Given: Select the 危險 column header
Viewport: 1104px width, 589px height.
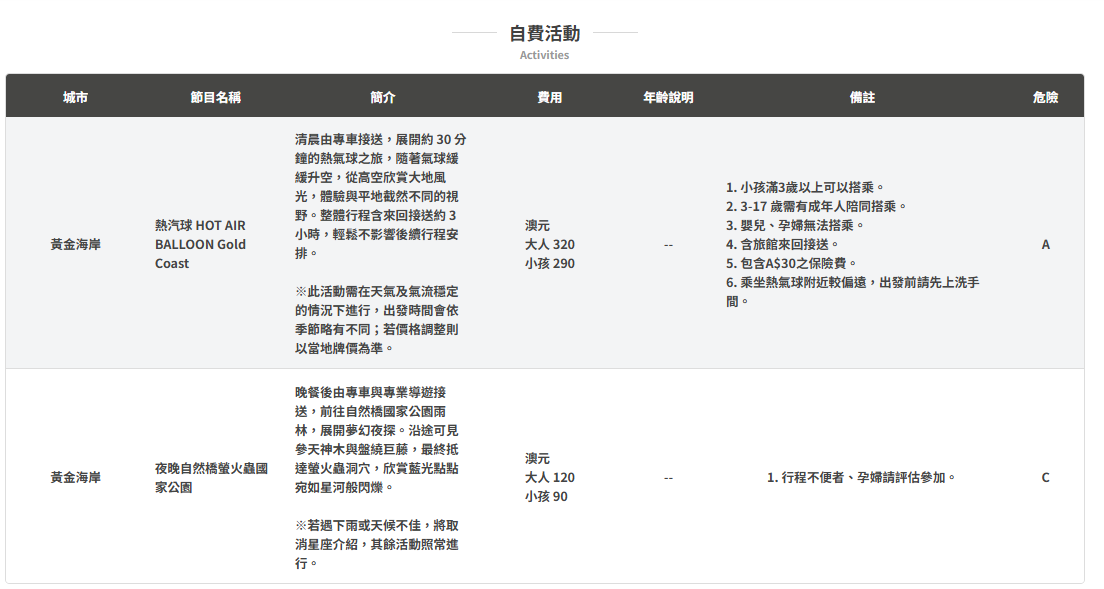Looking at the screenshot, I should click(x=1045, y=97).
